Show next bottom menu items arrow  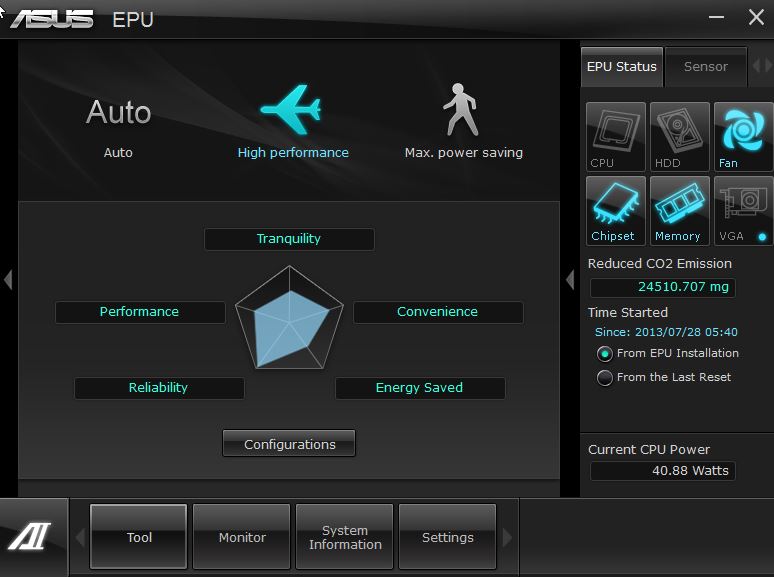coord(507,537)
